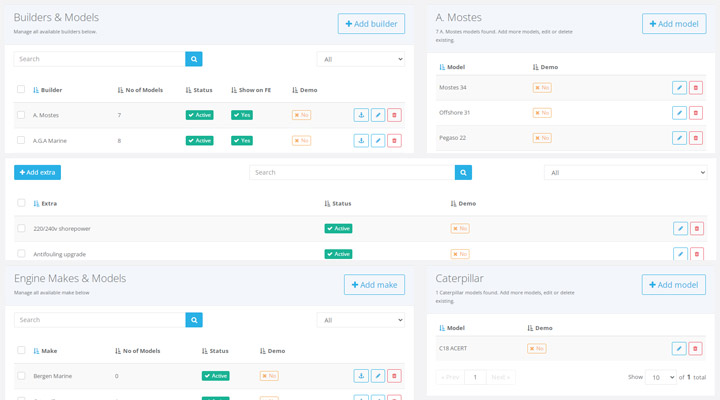
Task: Click the No demo badge for Offshore 31
Action: [542, 113]
